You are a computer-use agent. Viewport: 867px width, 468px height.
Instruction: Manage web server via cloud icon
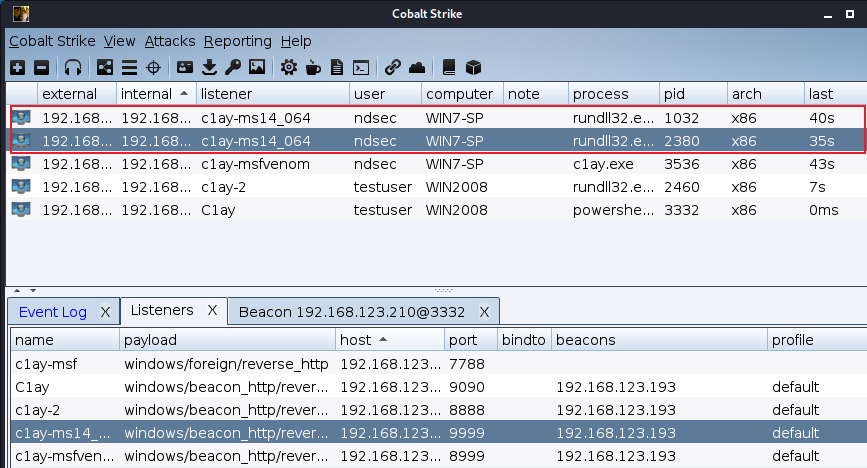[417, 67]
